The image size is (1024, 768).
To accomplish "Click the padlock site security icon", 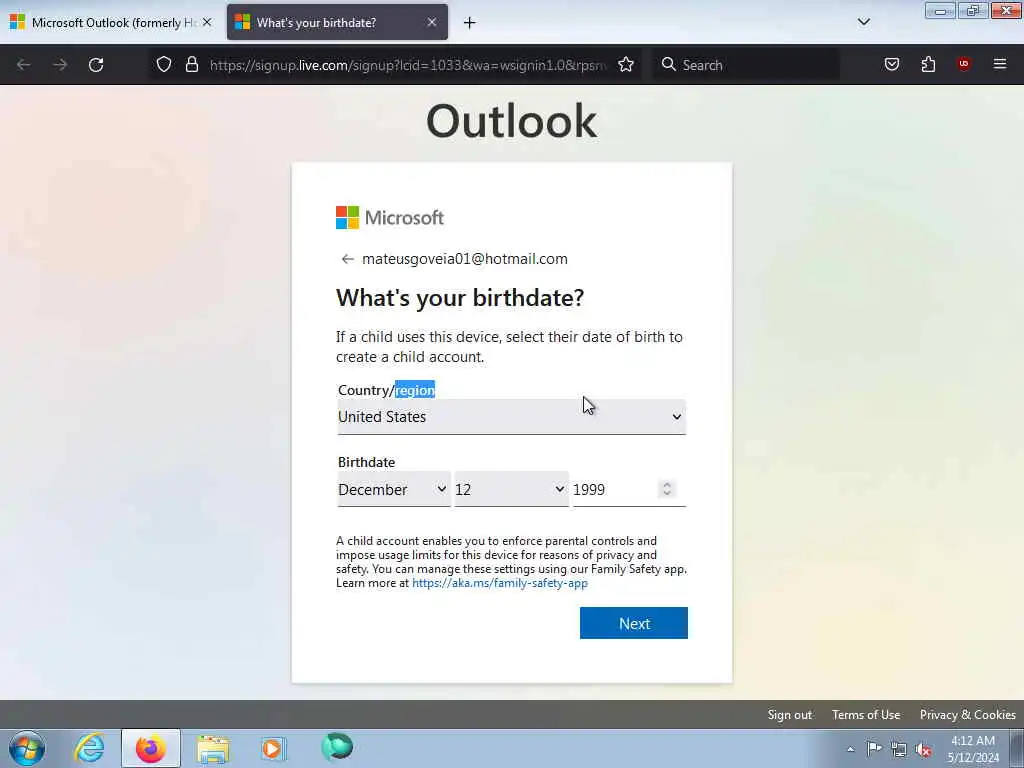I will point(191,64).
